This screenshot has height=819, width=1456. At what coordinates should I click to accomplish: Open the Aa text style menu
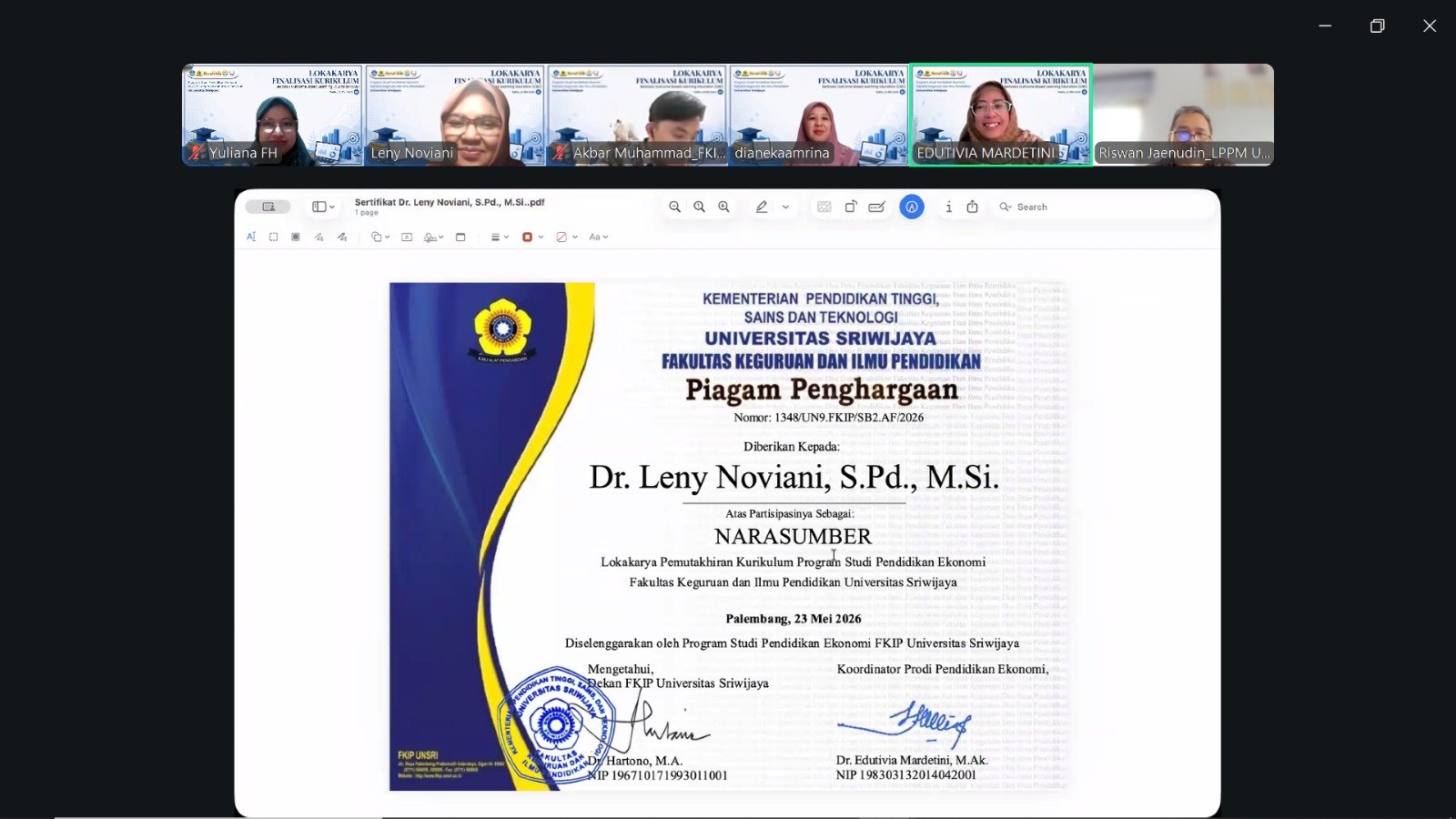[x=598, y=237]
